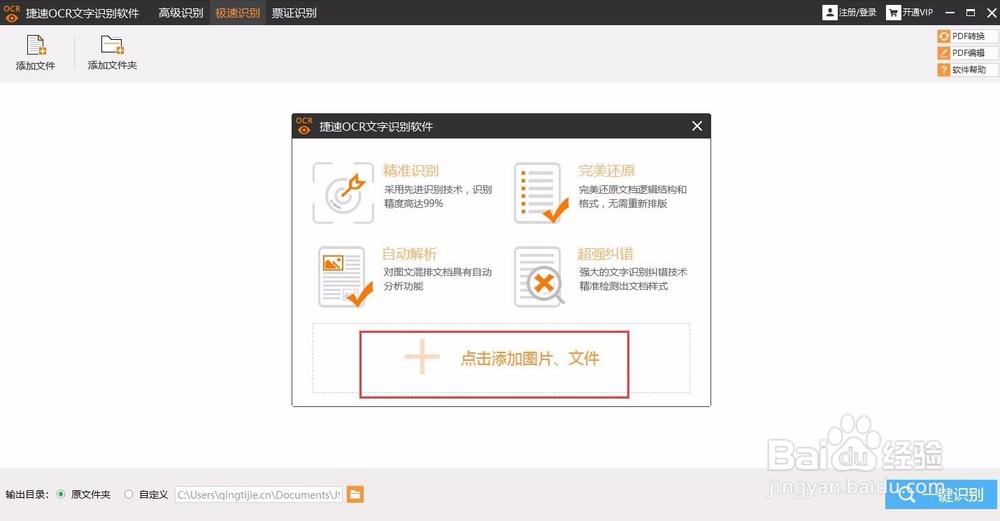Switch to the 高级识别 tab
1000x521 pixels.
coord(181,13)
